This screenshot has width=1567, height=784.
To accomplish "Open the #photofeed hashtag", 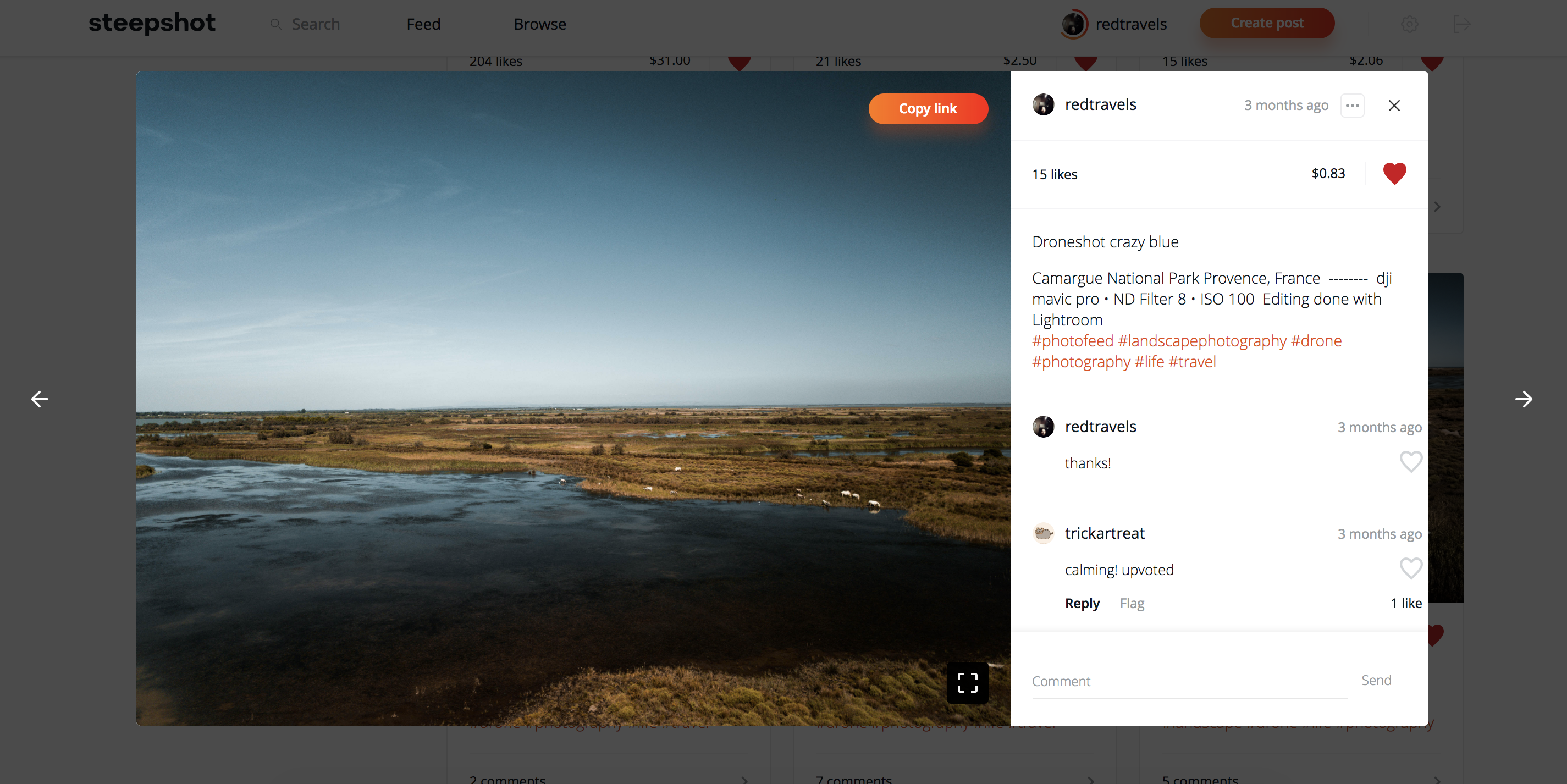I will [1073, 341].
